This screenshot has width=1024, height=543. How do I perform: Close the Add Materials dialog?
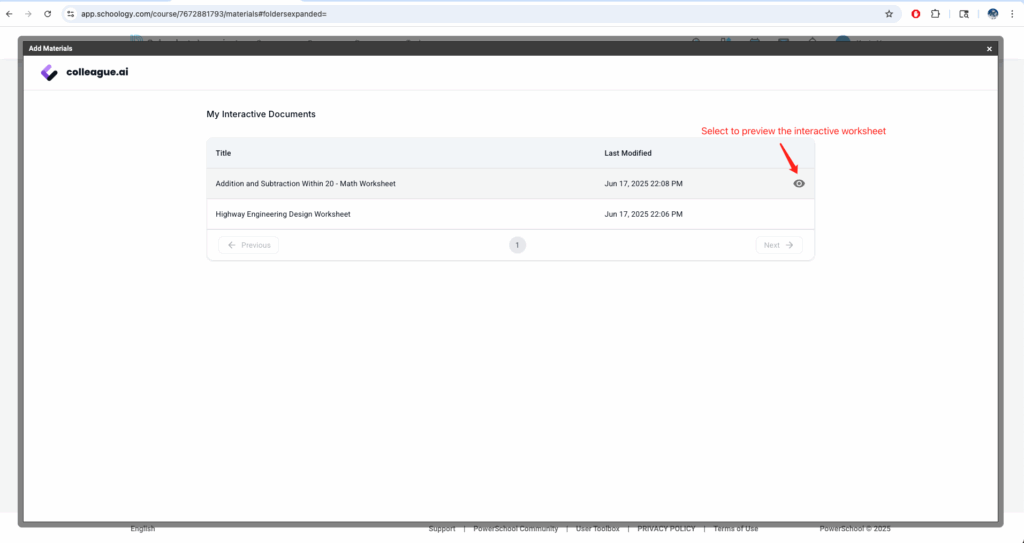point(989,48)
